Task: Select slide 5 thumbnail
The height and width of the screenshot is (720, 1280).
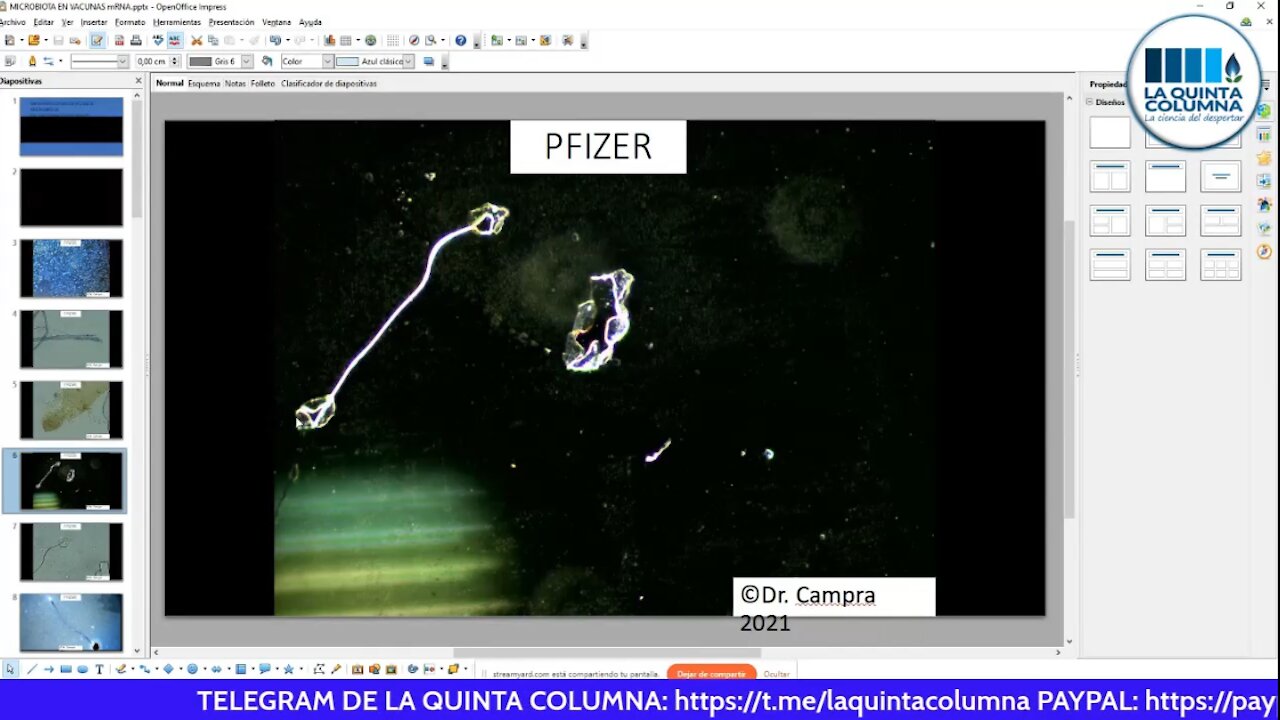Action: tap(71, 410)
